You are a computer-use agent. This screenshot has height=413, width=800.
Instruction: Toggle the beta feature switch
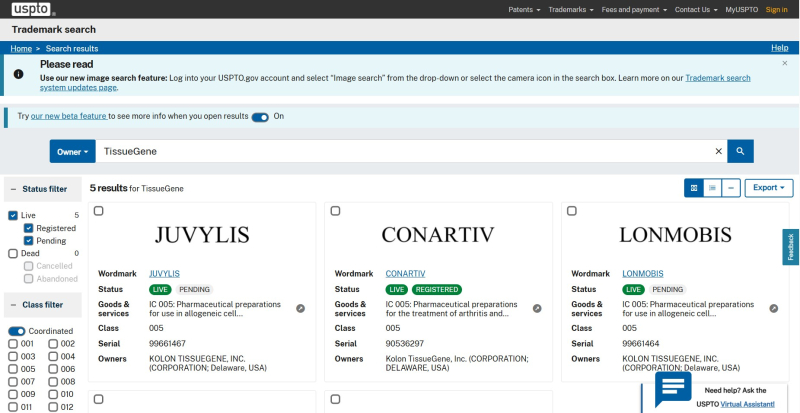(260, 117)
